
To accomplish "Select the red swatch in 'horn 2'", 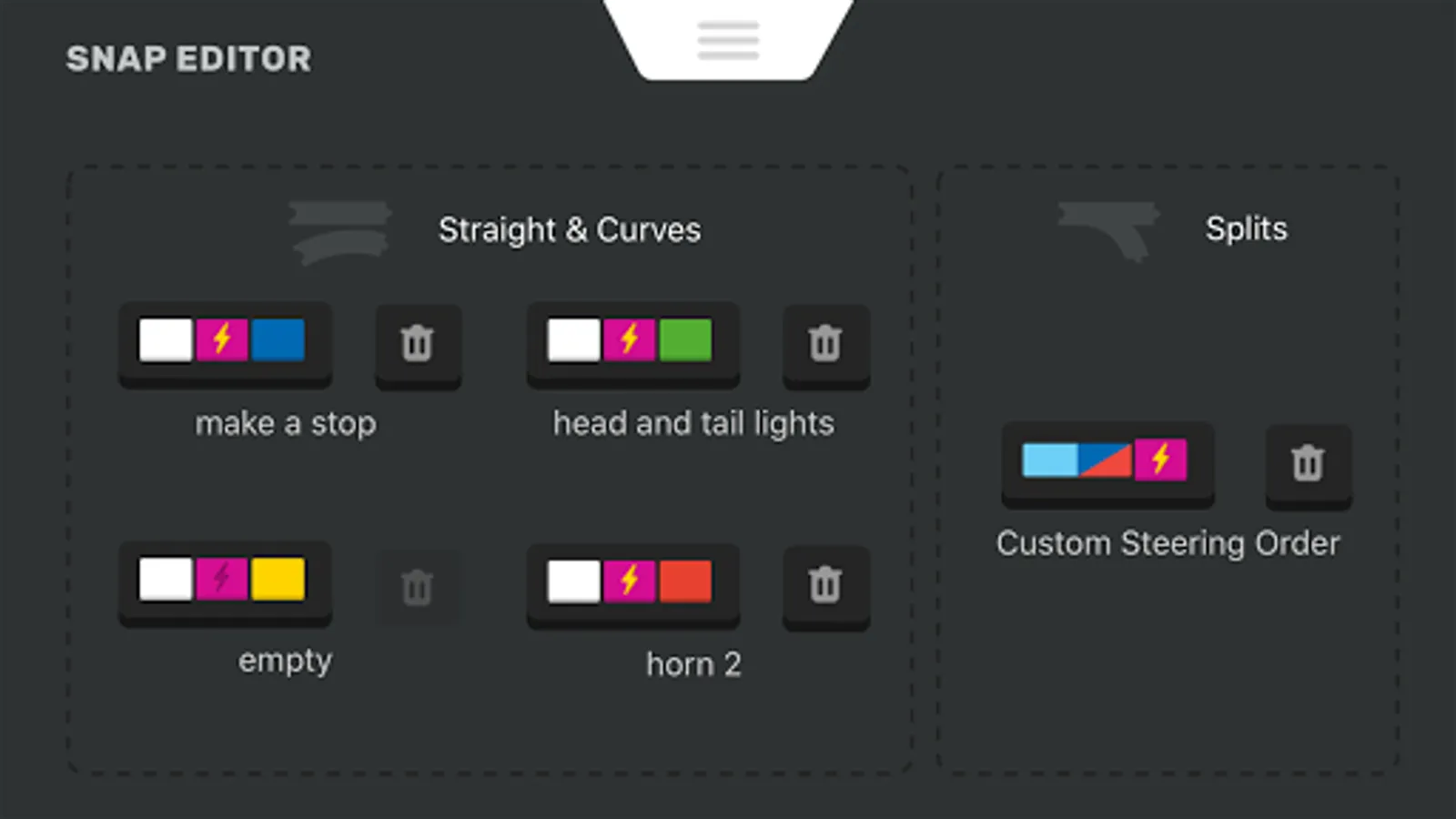I will pos(685,581).
